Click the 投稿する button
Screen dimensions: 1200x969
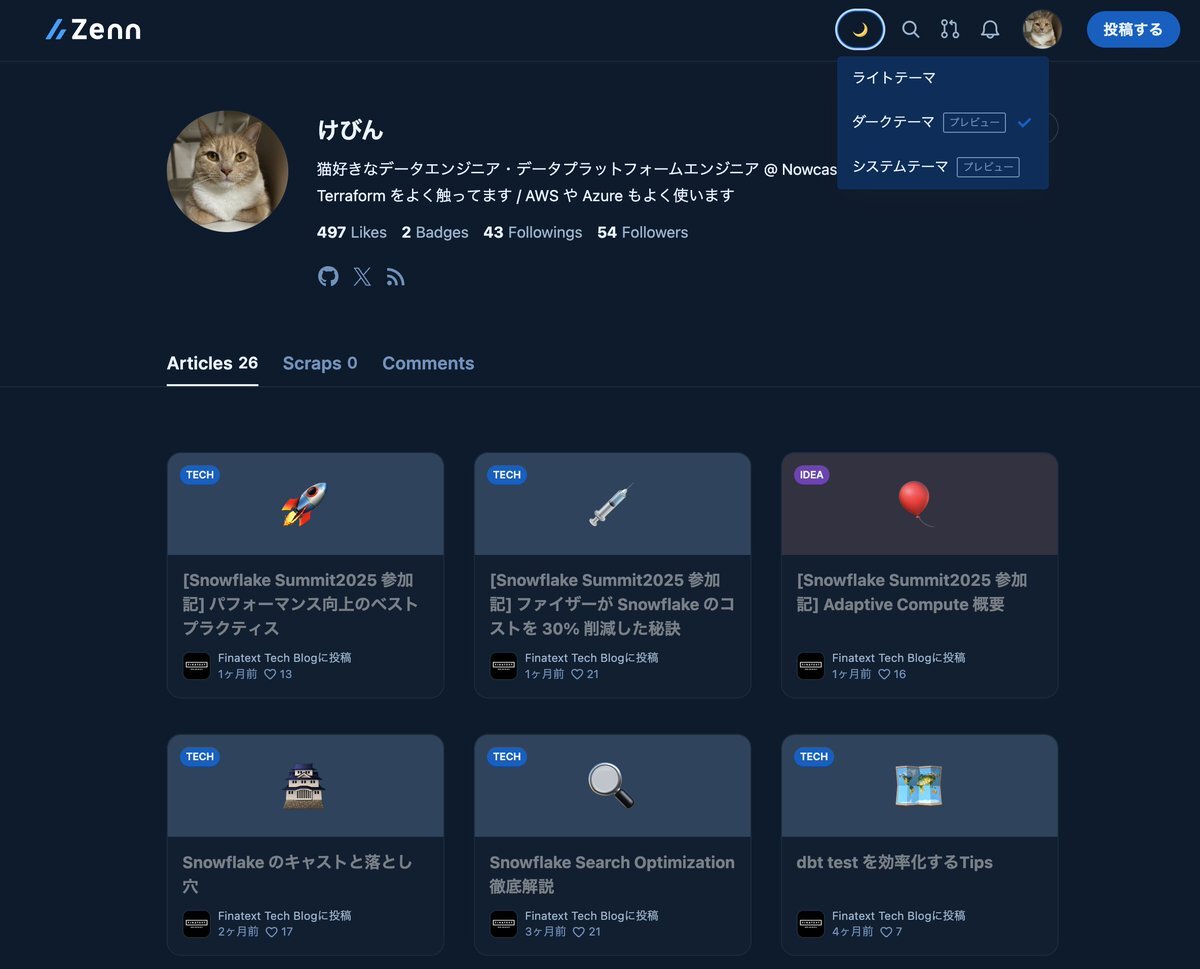coord(1133,30)
